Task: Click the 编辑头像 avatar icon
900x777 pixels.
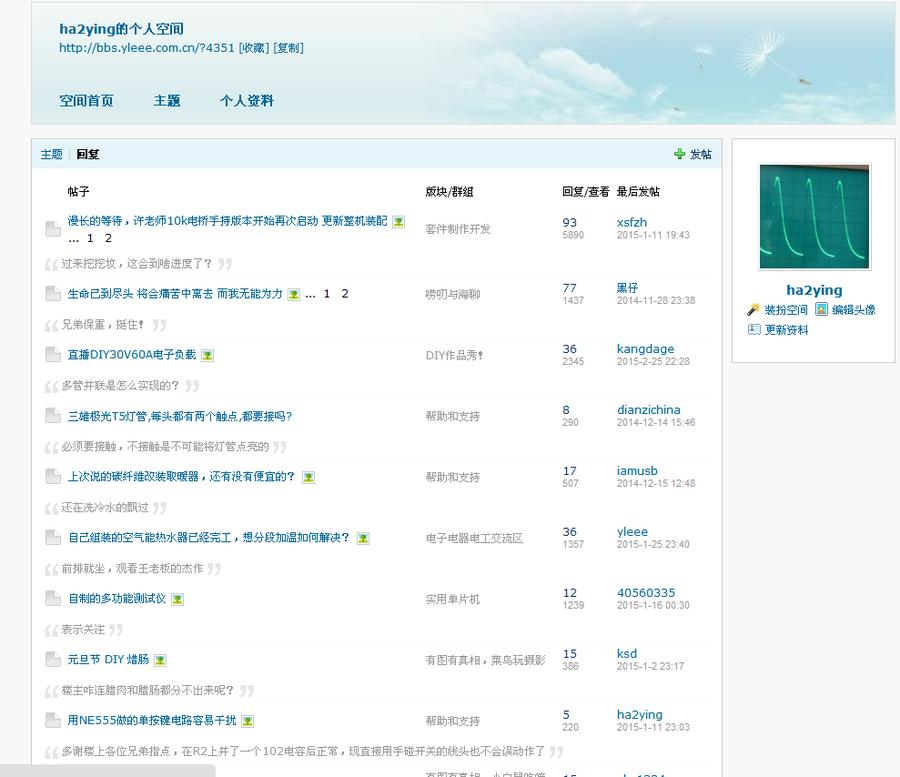Action: click(821, 310)
